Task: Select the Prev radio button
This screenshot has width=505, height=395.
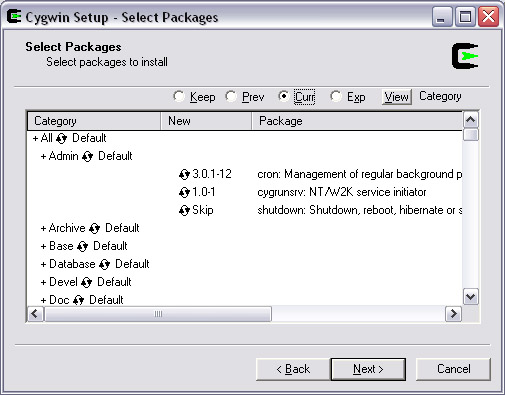Action: pyautogui.click(x=231, y=96)
